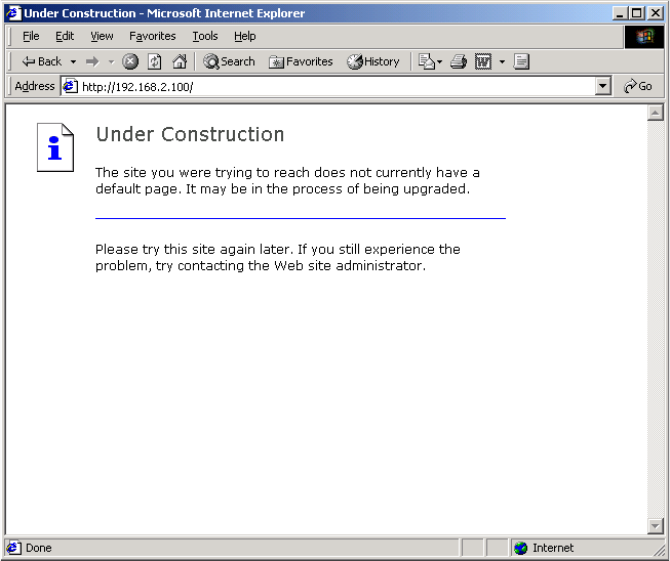
Task: Go to the Home page icon
Action: (179, 62)
